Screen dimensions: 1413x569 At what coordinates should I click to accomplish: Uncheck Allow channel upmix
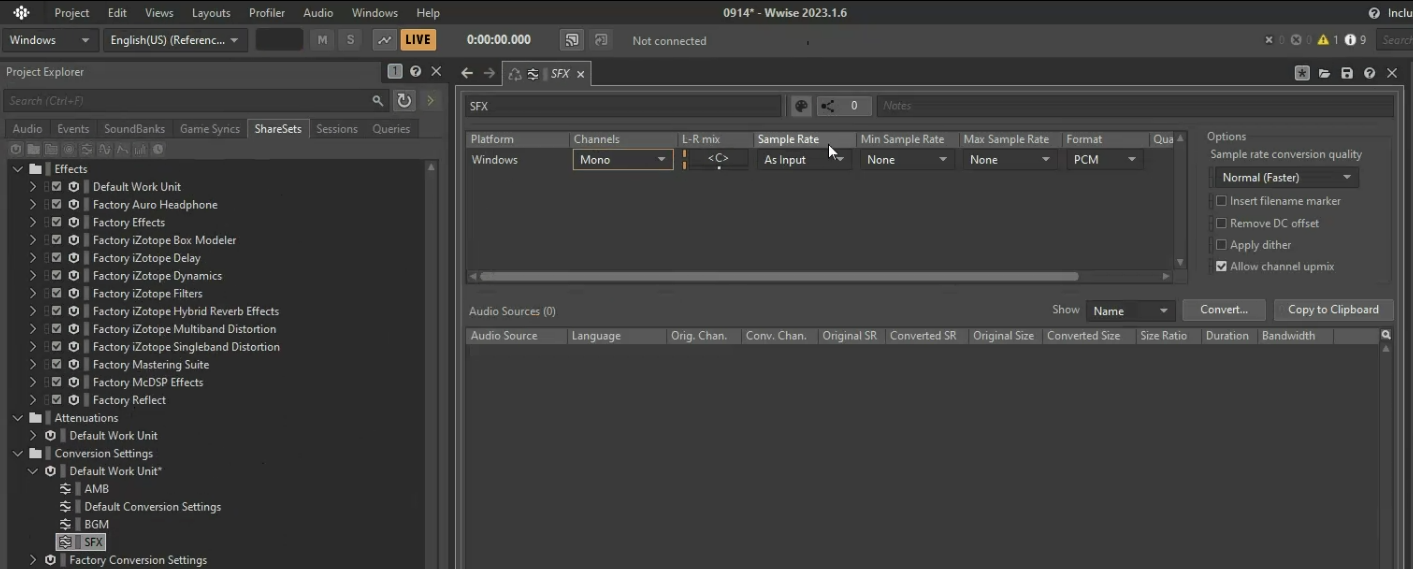pyautogui.click(x=1221, y=266)
